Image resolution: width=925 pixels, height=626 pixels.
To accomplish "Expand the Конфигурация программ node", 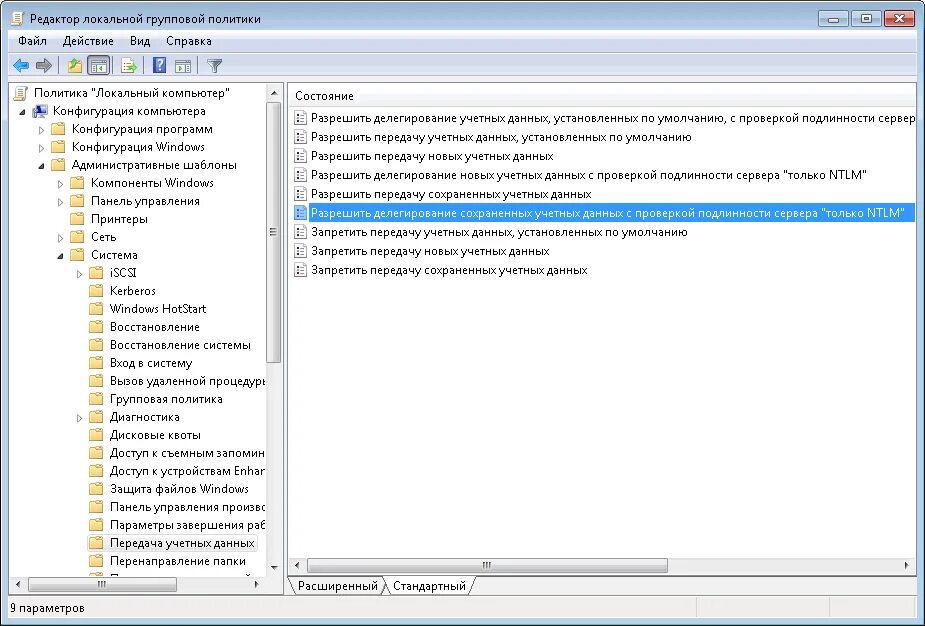I will (41, 129).
